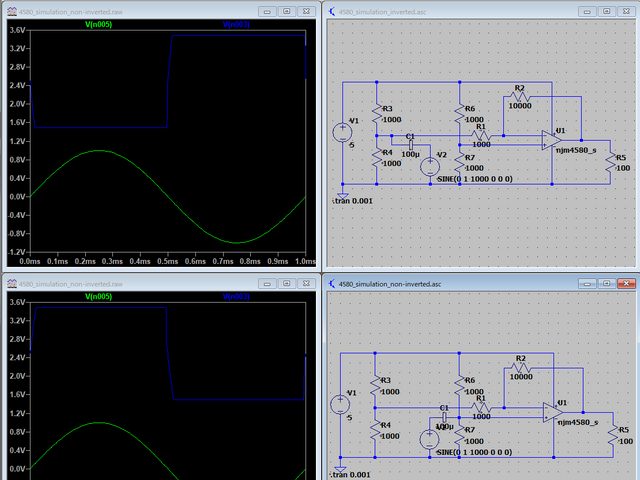This screenshot has height=480, width=640.
Task: Click the R7 resistor symbol in inverted schematic
Action: [x=460, y=162]
